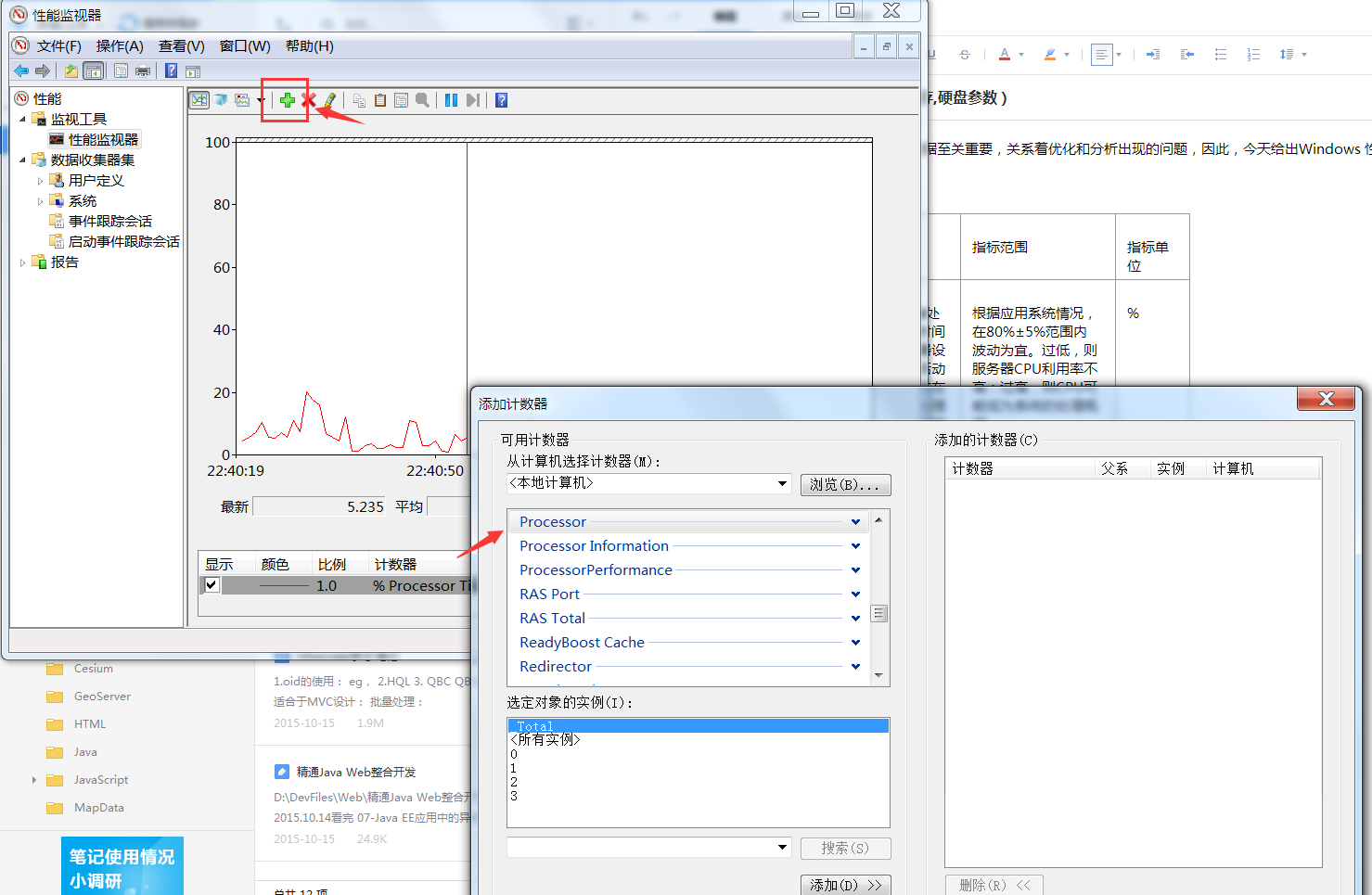1372x895 pixels.
Task: Open the Java folder in notes sidebar
Action: pos(85,752)
